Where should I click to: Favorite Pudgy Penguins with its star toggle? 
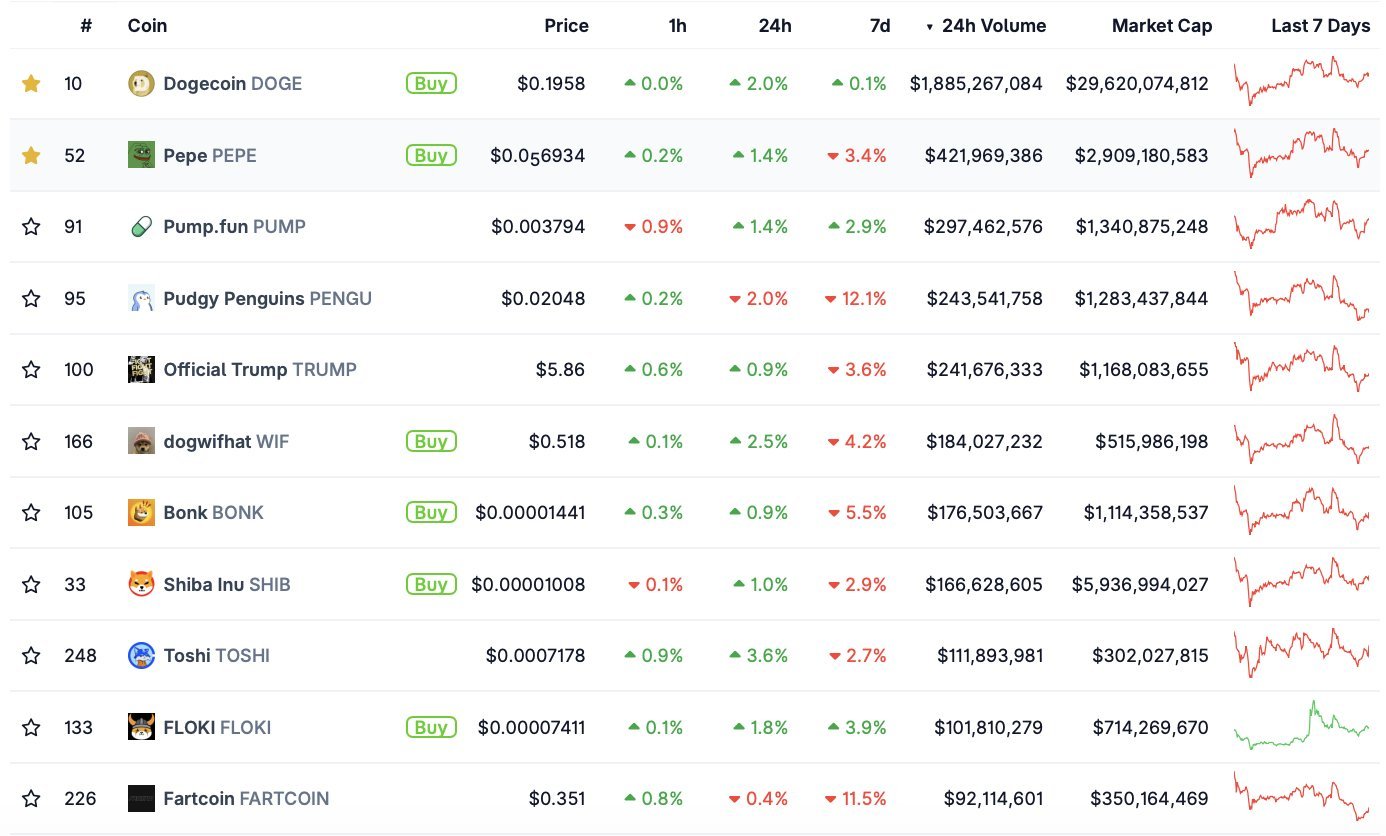point(31,298)
